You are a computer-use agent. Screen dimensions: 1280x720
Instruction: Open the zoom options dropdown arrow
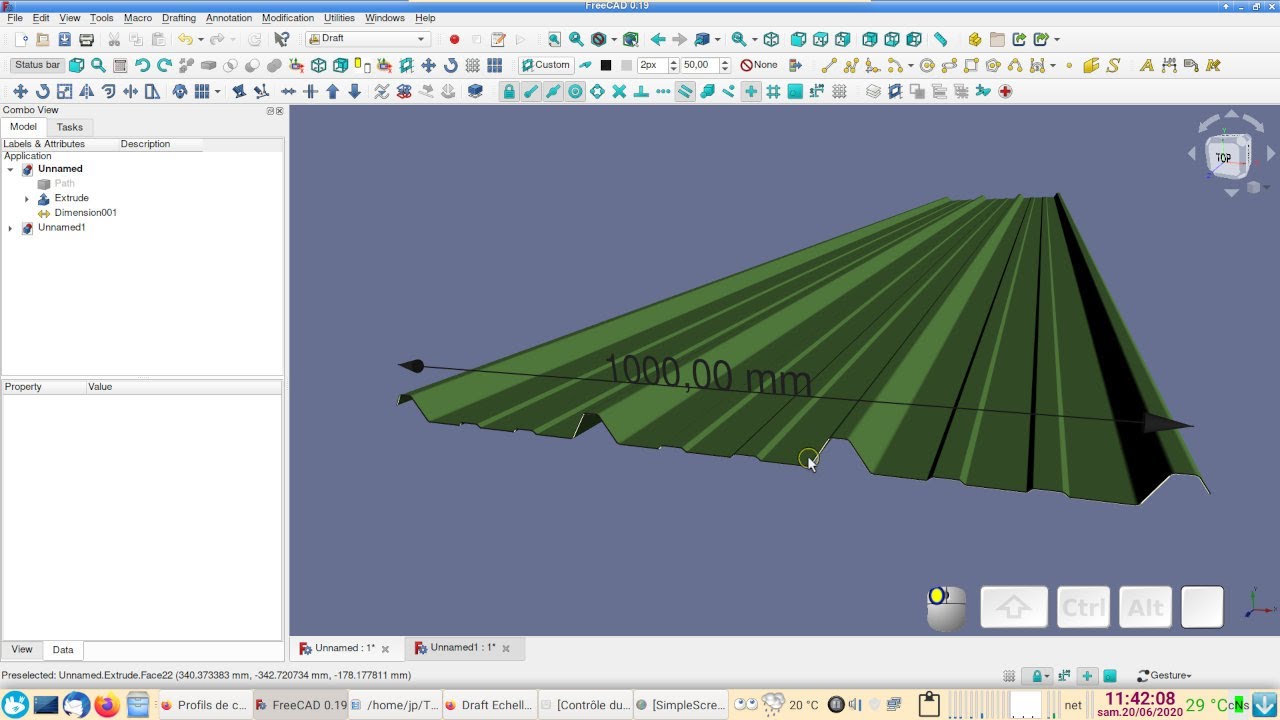click(x=754, y=39)
